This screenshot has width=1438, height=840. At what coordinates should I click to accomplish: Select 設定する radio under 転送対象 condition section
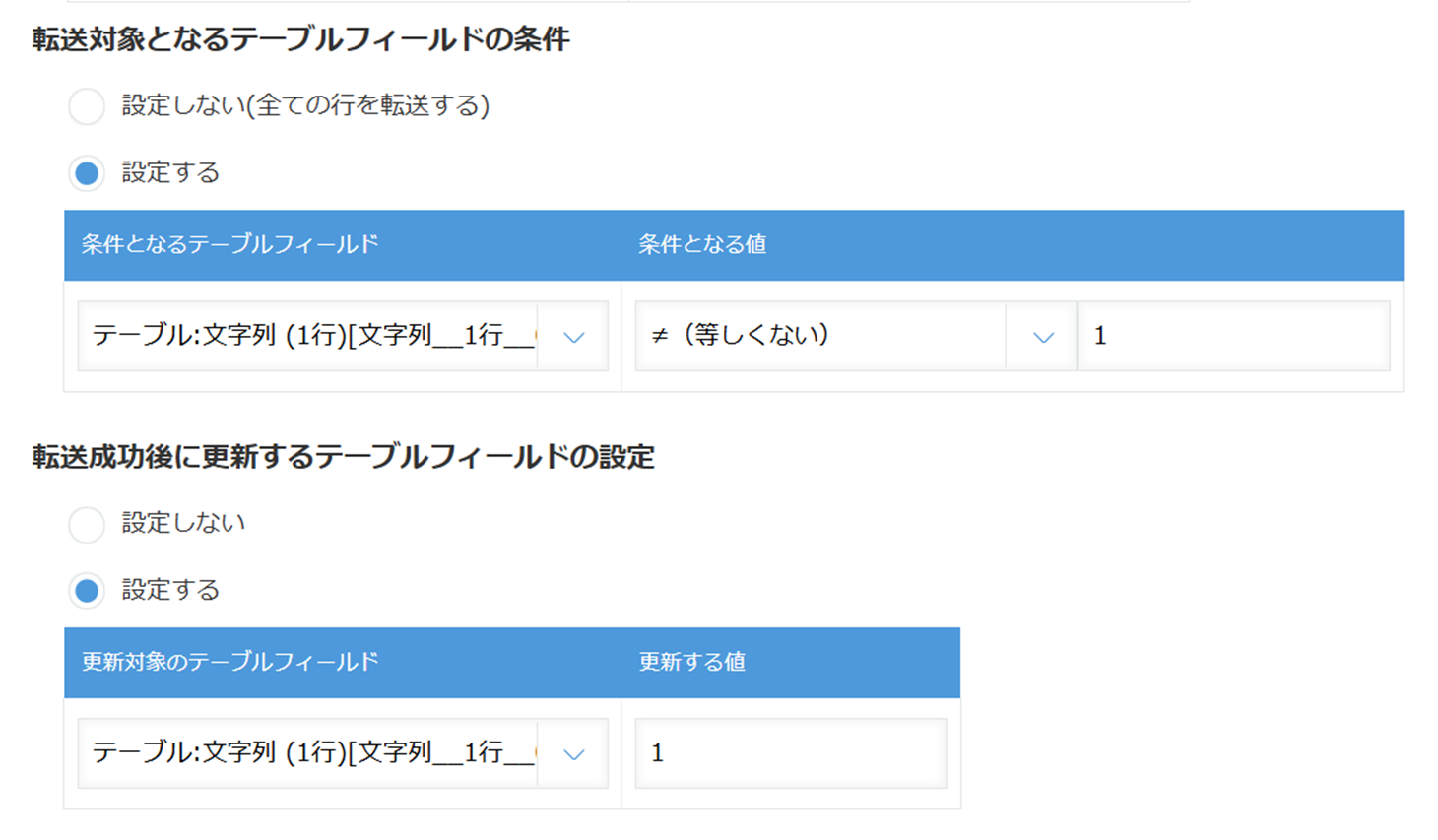tap(87, 173)
